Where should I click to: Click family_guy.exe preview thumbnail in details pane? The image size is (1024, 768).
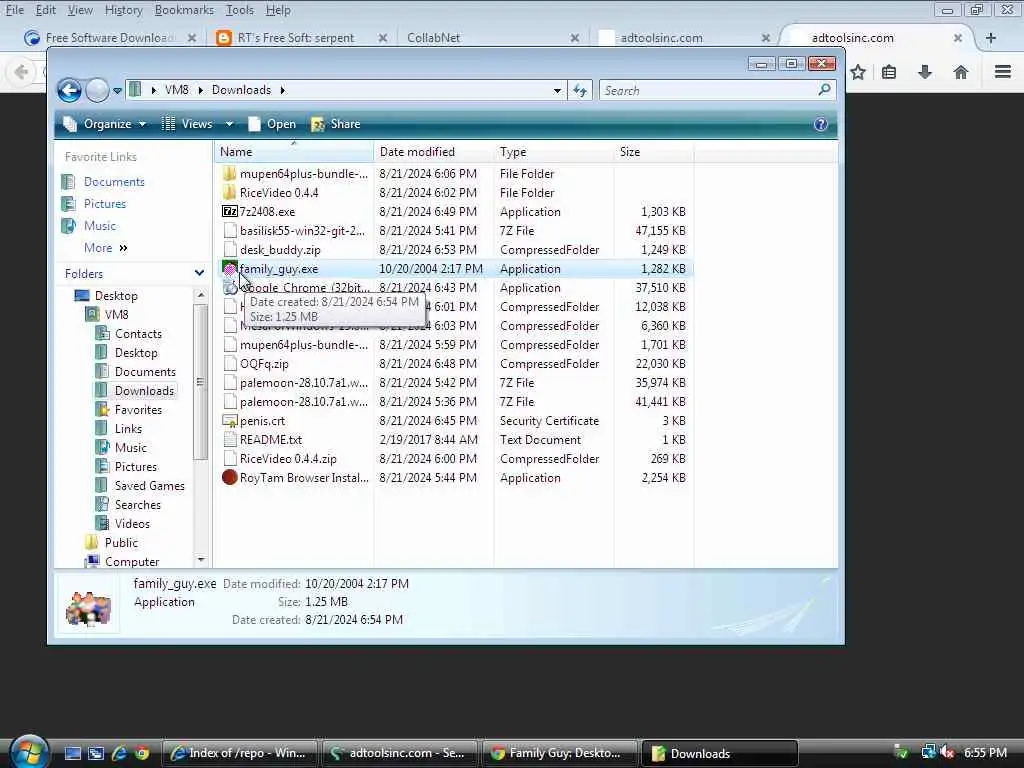[88, 606]
